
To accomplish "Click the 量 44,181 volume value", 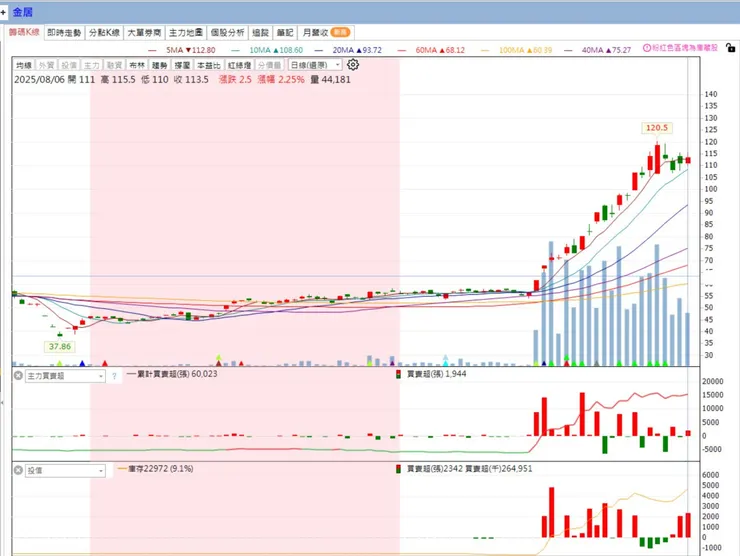I will click(331, 80).
